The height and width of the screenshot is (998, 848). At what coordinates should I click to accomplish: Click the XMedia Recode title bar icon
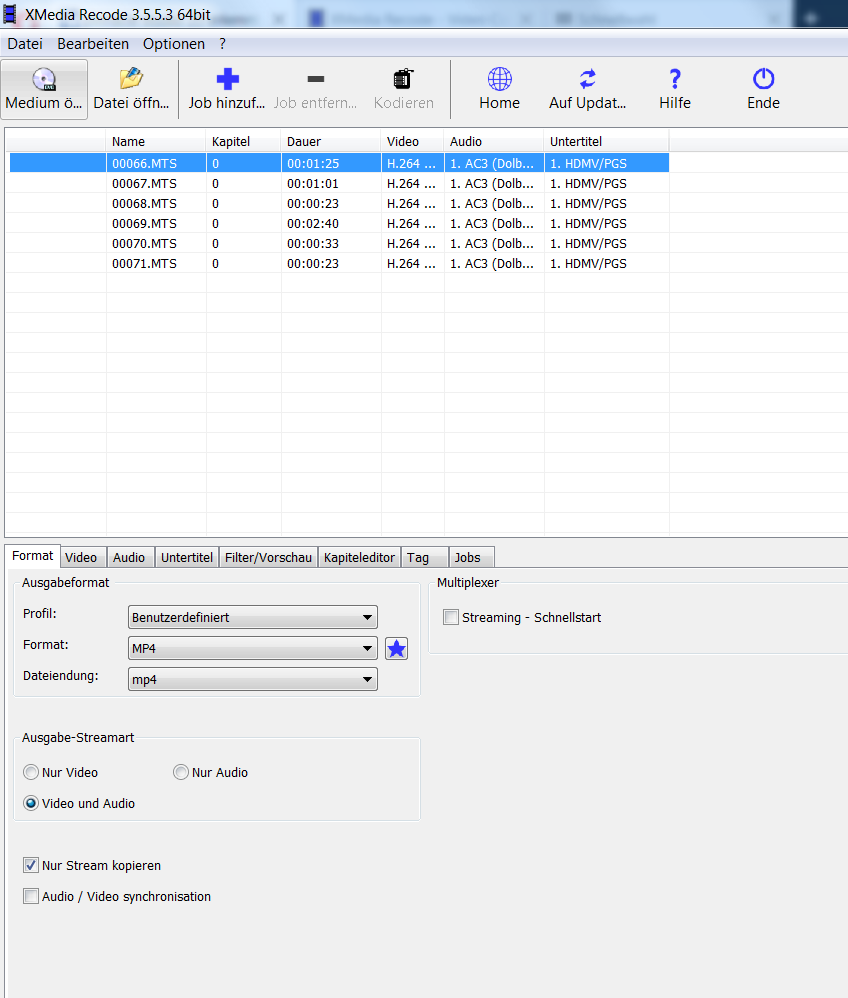pos(10,14)
